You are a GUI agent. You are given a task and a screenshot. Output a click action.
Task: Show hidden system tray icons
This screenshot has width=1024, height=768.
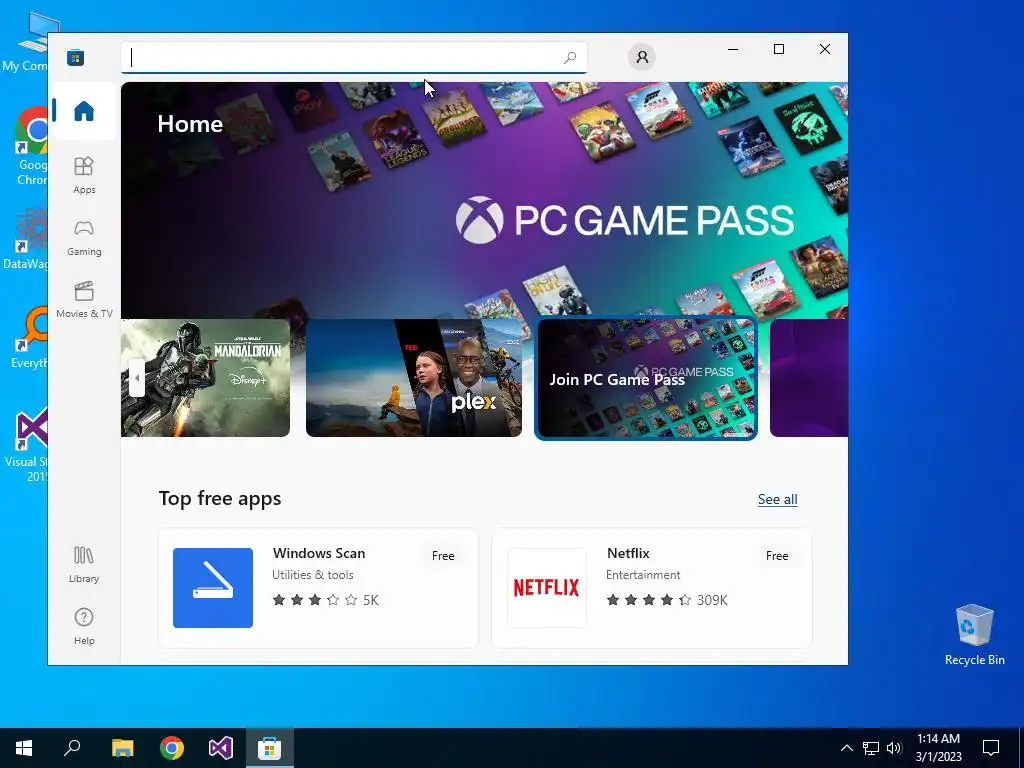coord(846,748)
